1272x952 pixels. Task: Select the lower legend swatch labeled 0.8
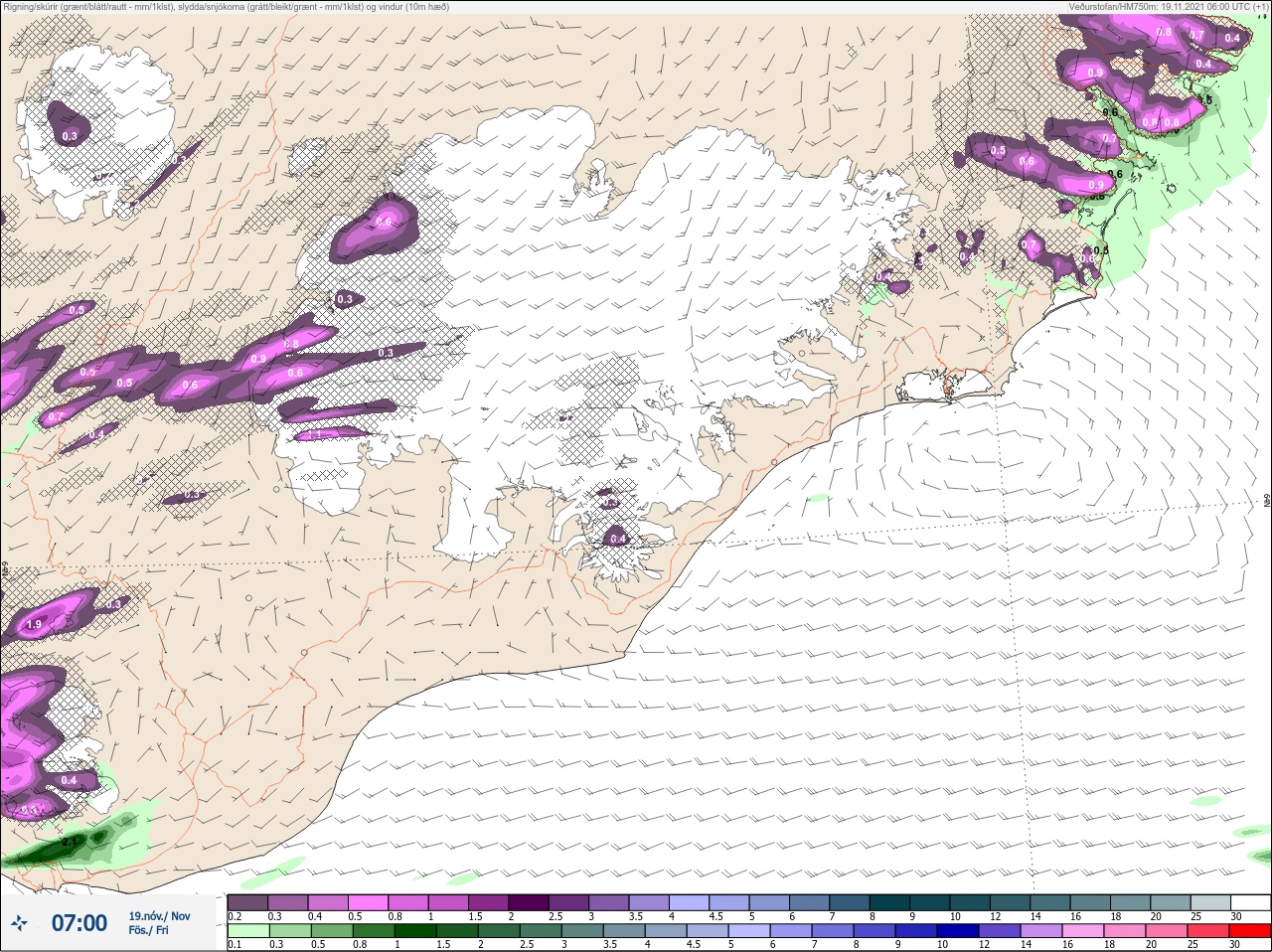[373, 931]
